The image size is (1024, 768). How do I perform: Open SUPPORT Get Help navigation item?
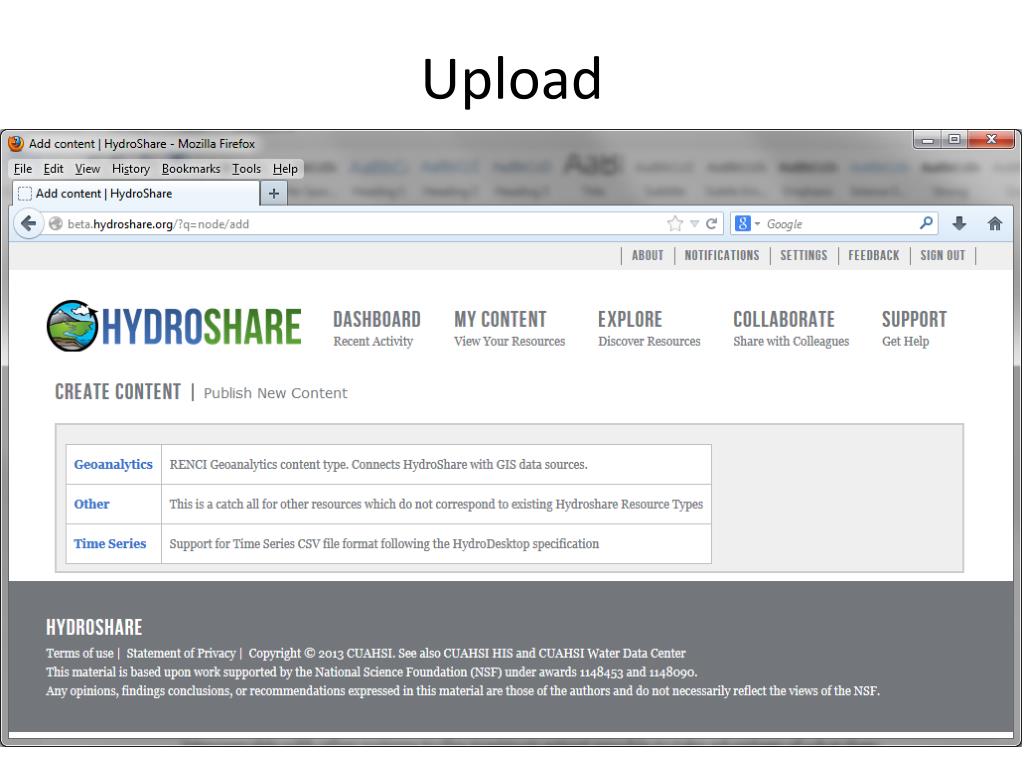914,328
